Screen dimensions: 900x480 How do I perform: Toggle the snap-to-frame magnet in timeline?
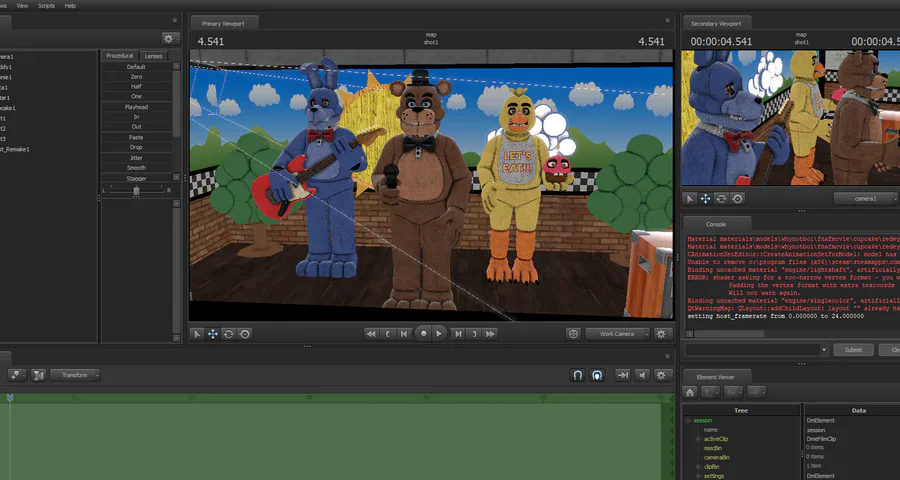[598, 375]
